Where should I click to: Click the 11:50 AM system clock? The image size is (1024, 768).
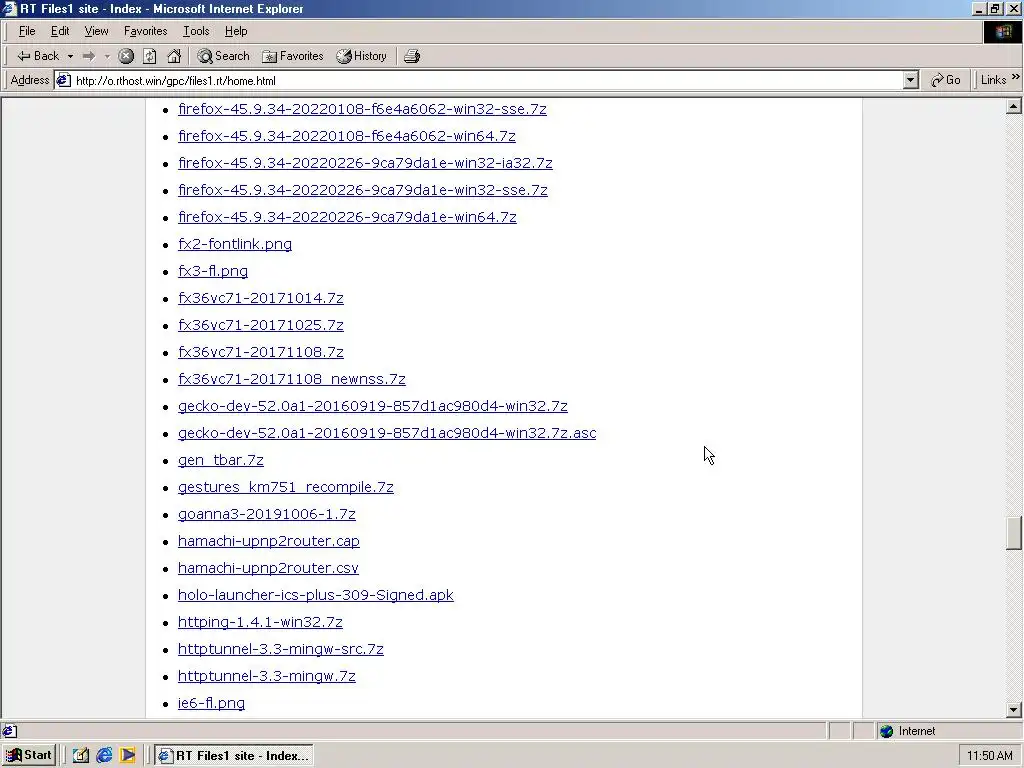click(990, 756)
